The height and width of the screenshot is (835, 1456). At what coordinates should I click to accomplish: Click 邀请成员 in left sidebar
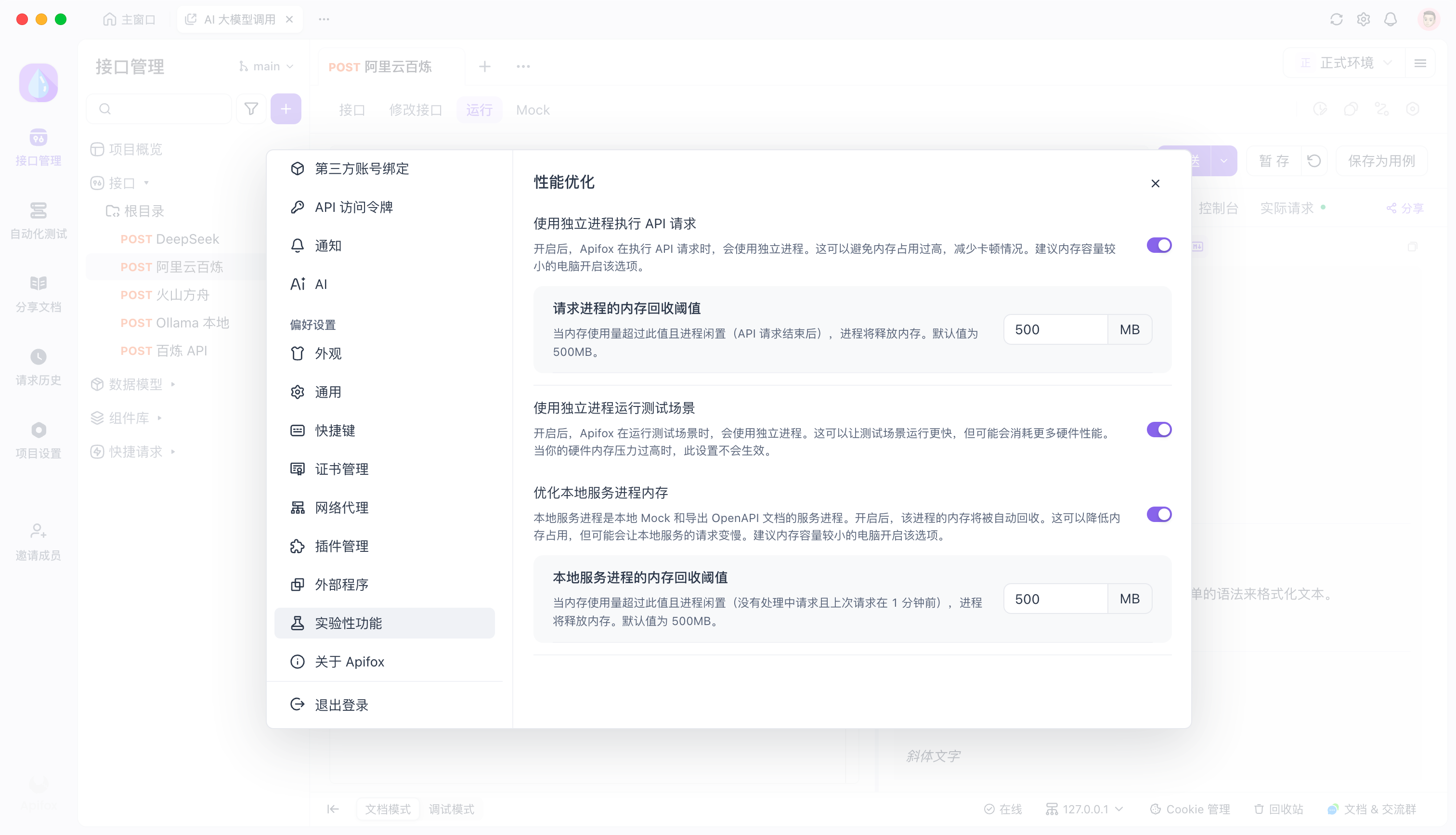pyautogui.click(x=39, y=542)
